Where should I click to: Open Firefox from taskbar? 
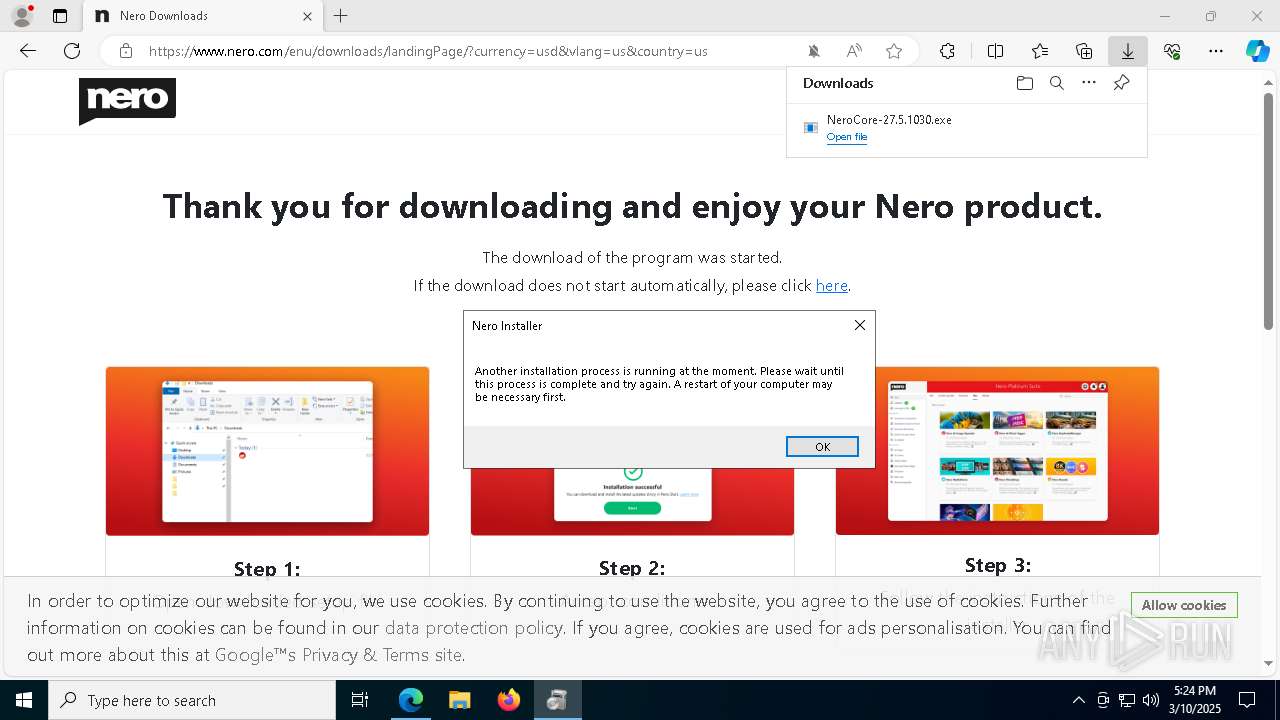[x=508, y=700]
